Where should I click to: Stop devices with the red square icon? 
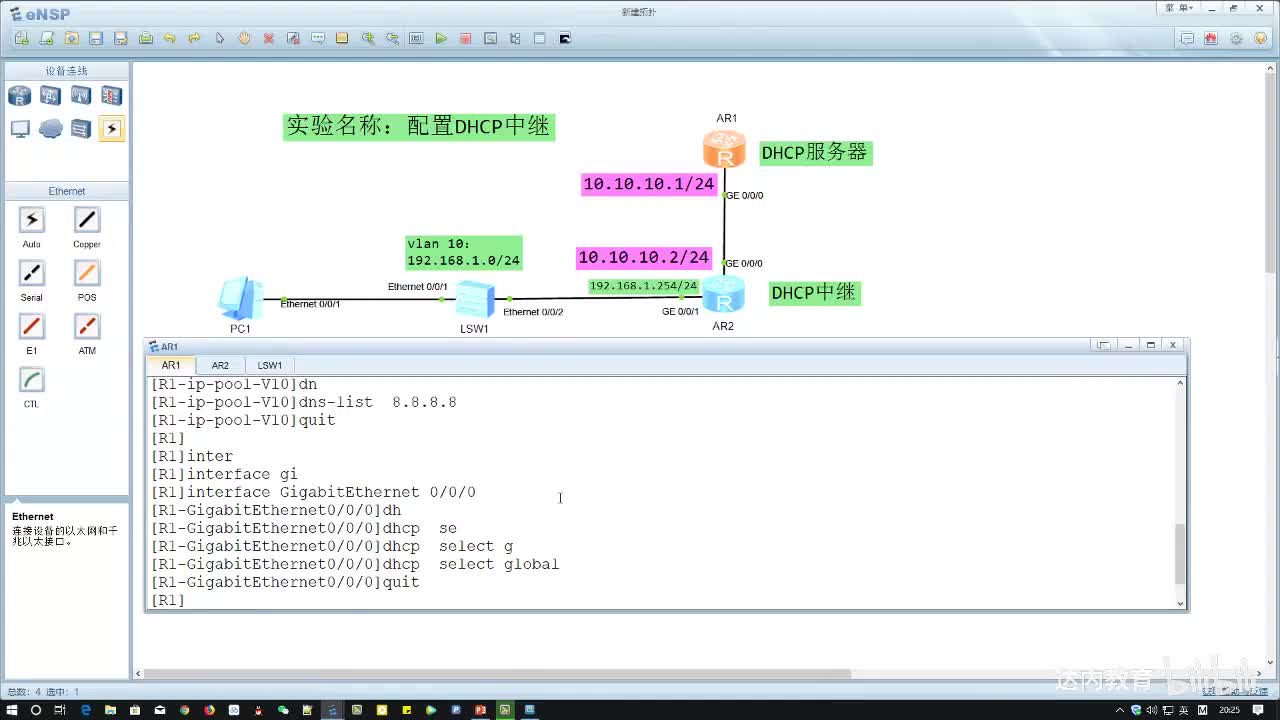pyautogui.click(x=465, y=38)
